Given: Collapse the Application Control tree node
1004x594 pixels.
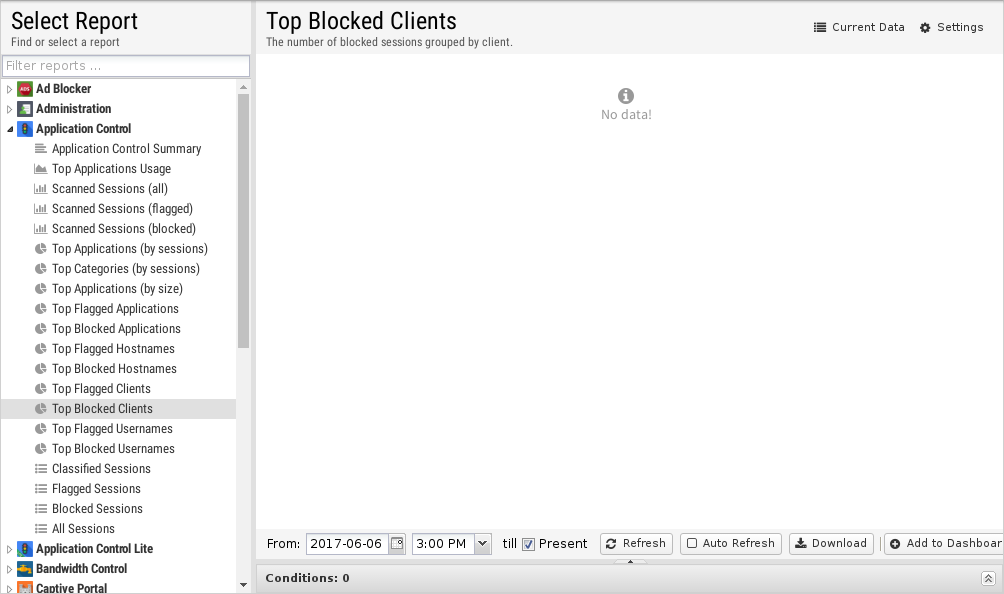Looking at the screenshot, I should click(x=9, y=129).
